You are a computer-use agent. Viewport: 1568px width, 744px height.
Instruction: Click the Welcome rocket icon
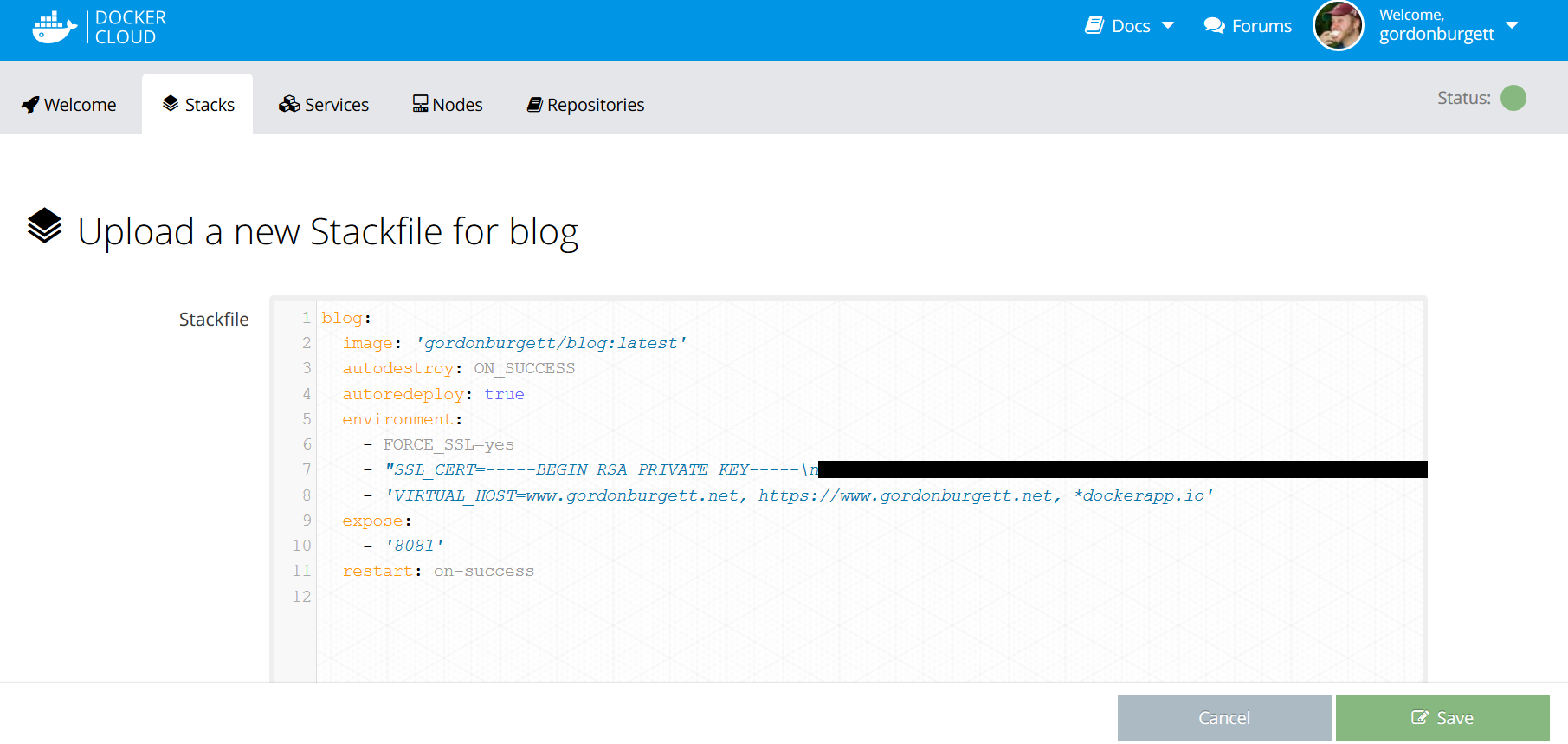click(x=30, y=105)
